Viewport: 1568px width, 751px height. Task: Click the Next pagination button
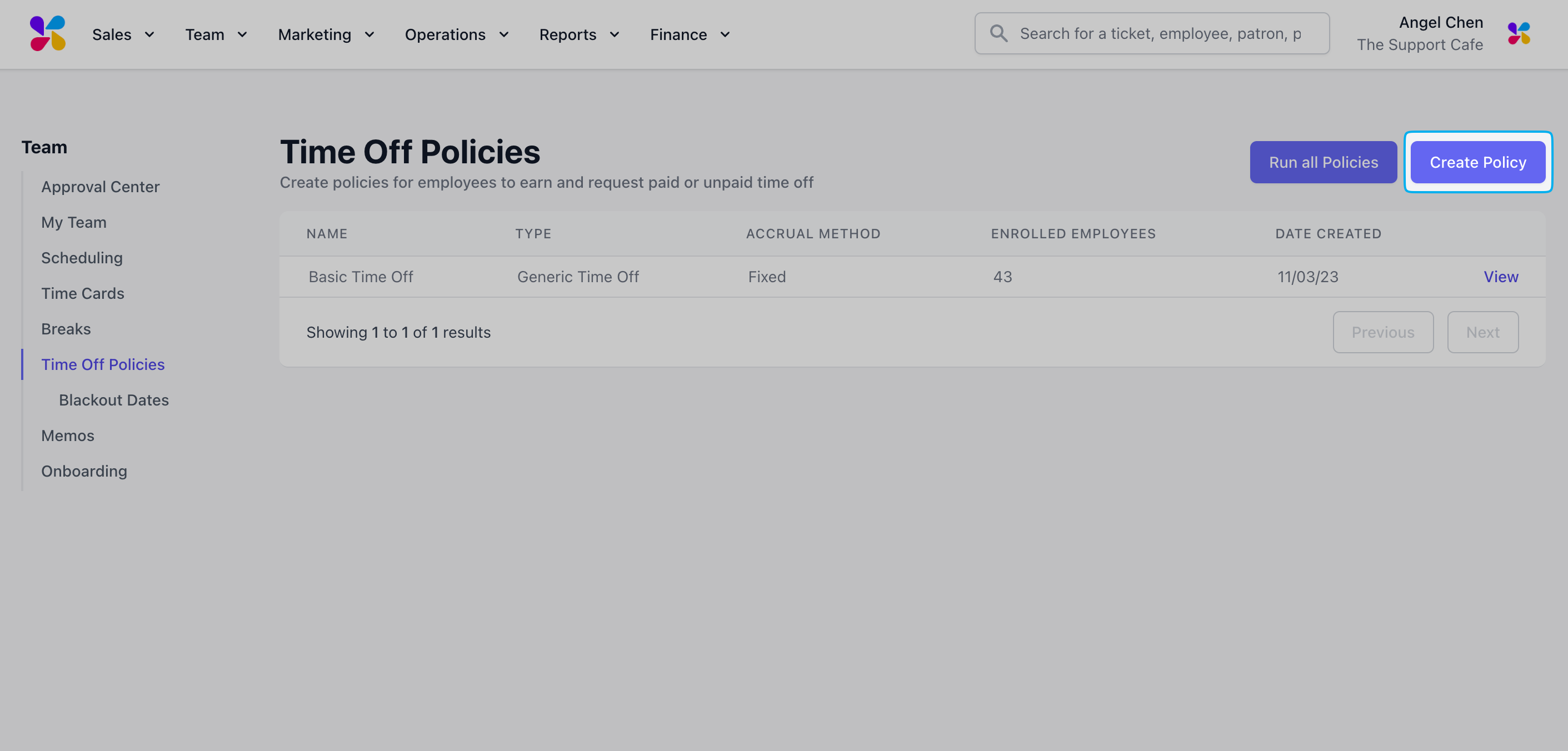(x=1483, y=332)
